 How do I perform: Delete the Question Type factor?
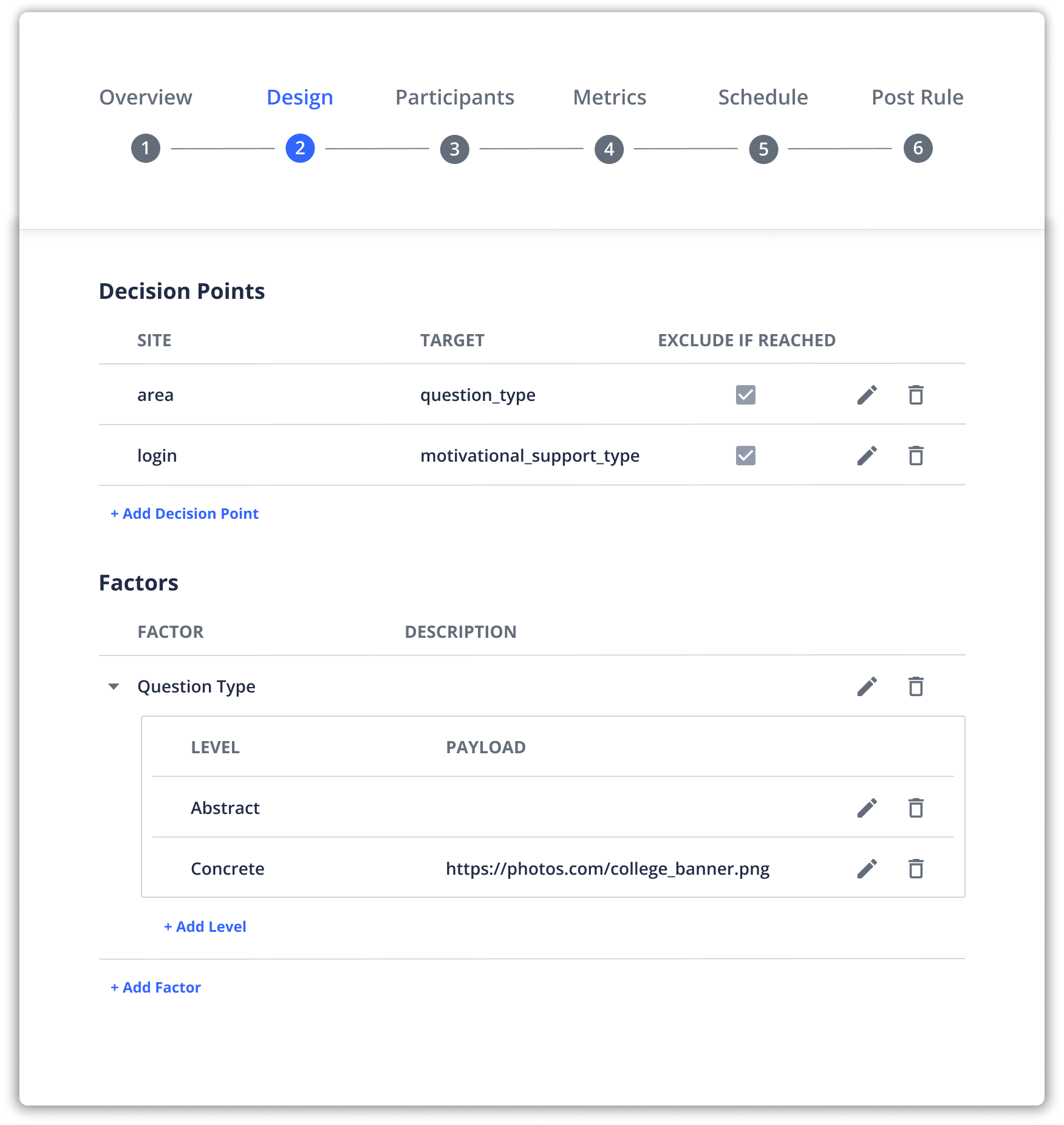(917, 686)
